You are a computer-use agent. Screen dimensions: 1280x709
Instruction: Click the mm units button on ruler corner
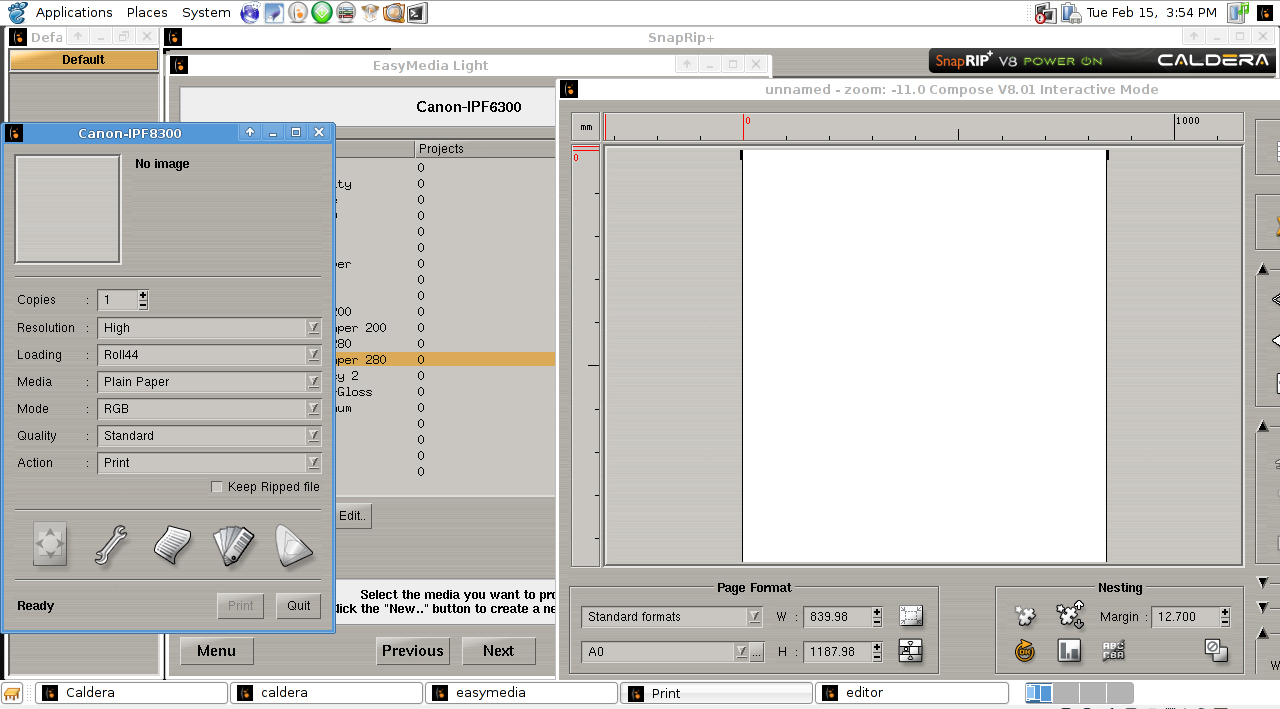point(586,127)
